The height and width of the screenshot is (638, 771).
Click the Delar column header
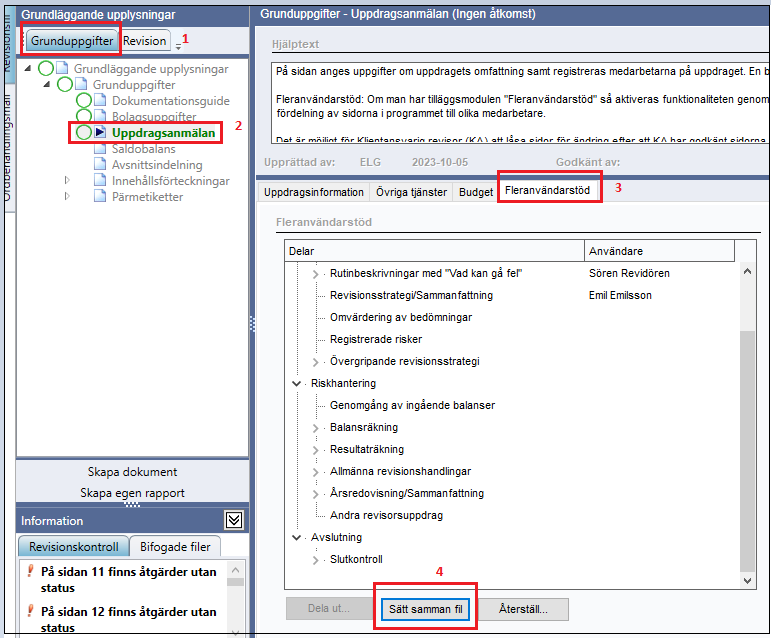434,251
